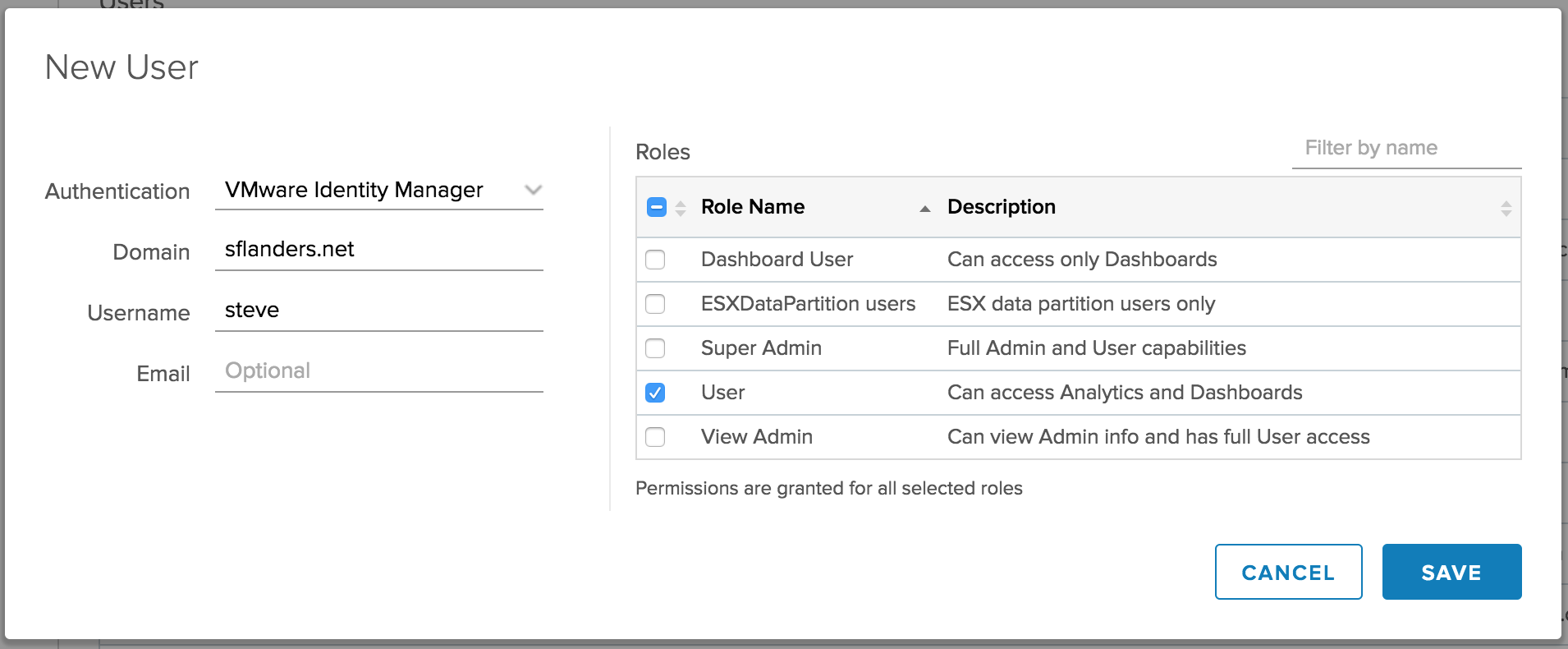
Task: Toggle the select-all roles checkbox
Action: pyautogui.click(x=656, y=207)
